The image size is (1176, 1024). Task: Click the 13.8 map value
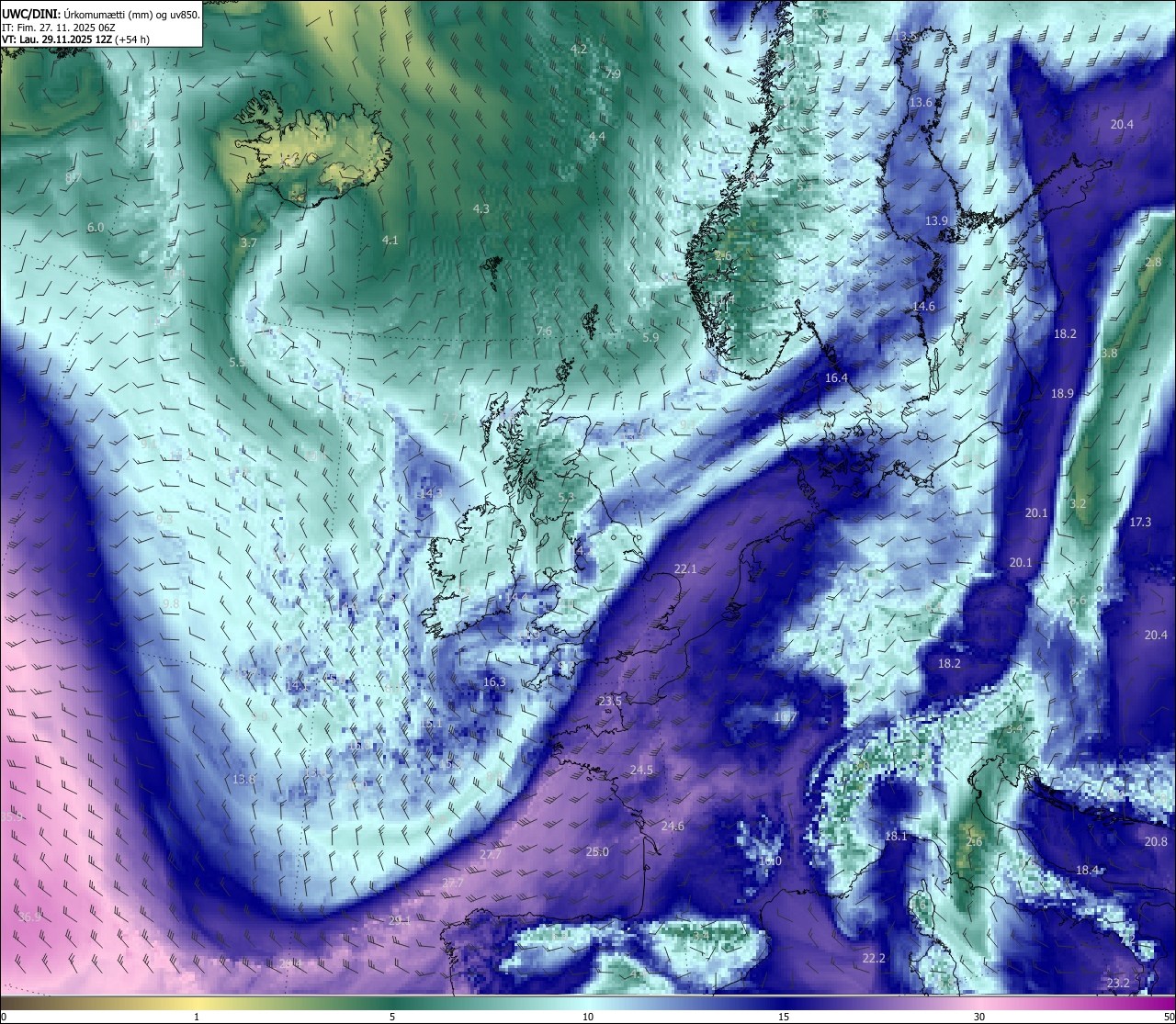pyautogui.click(x=243, y=780)
